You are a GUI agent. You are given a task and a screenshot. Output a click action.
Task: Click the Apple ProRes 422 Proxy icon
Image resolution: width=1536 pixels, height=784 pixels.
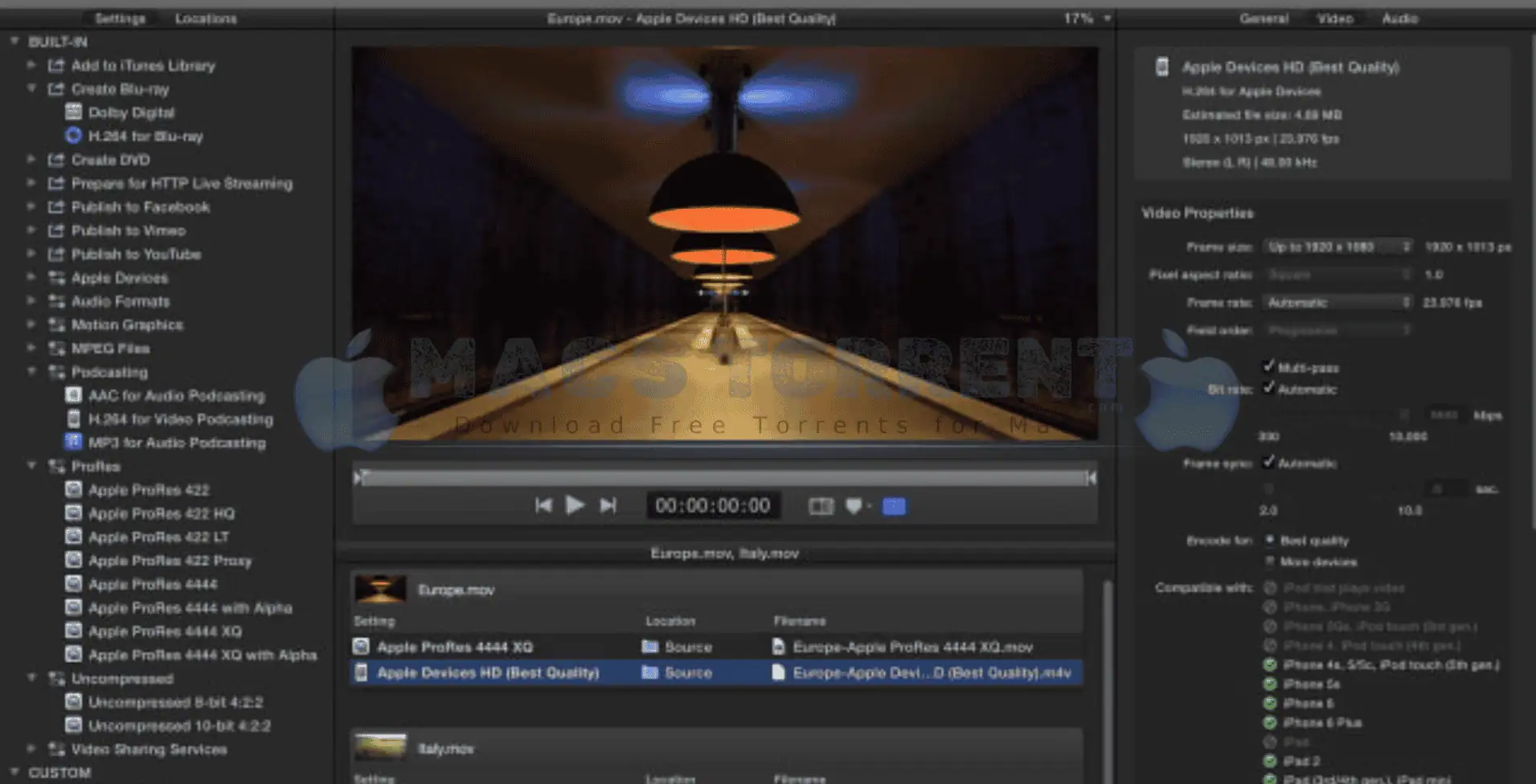tap(73, 560)
